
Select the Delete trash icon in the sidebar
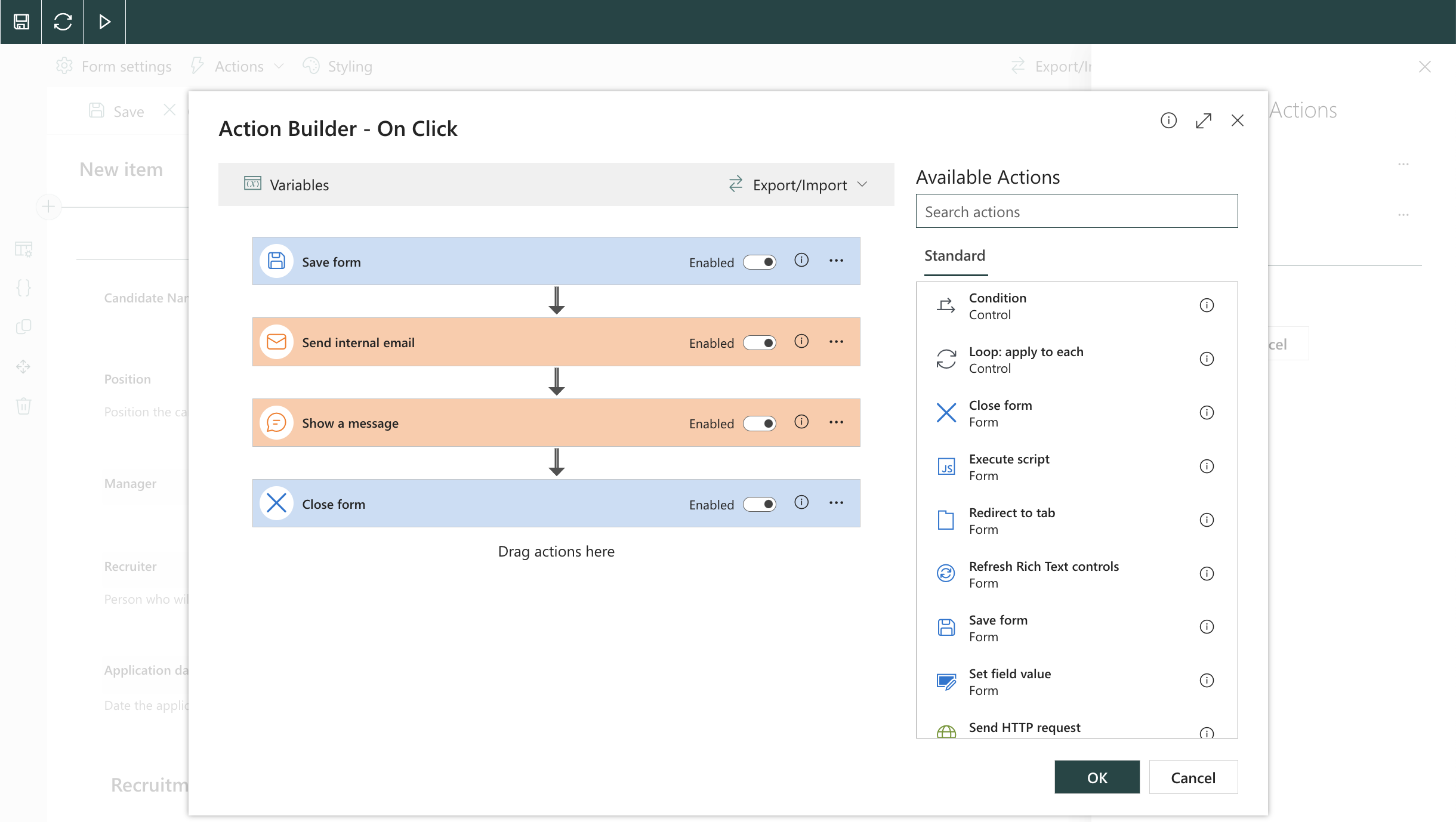[23, 406]
